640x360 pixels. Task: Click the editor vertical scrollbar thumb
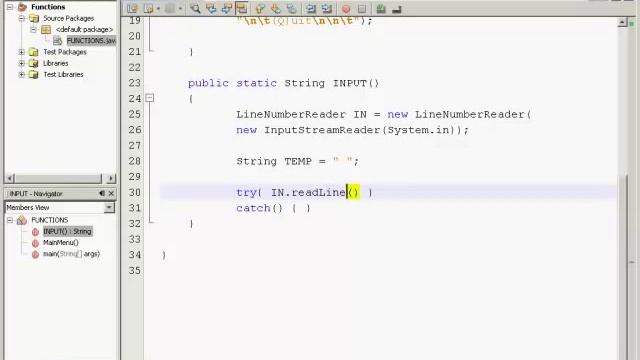(x=622, y=267)
